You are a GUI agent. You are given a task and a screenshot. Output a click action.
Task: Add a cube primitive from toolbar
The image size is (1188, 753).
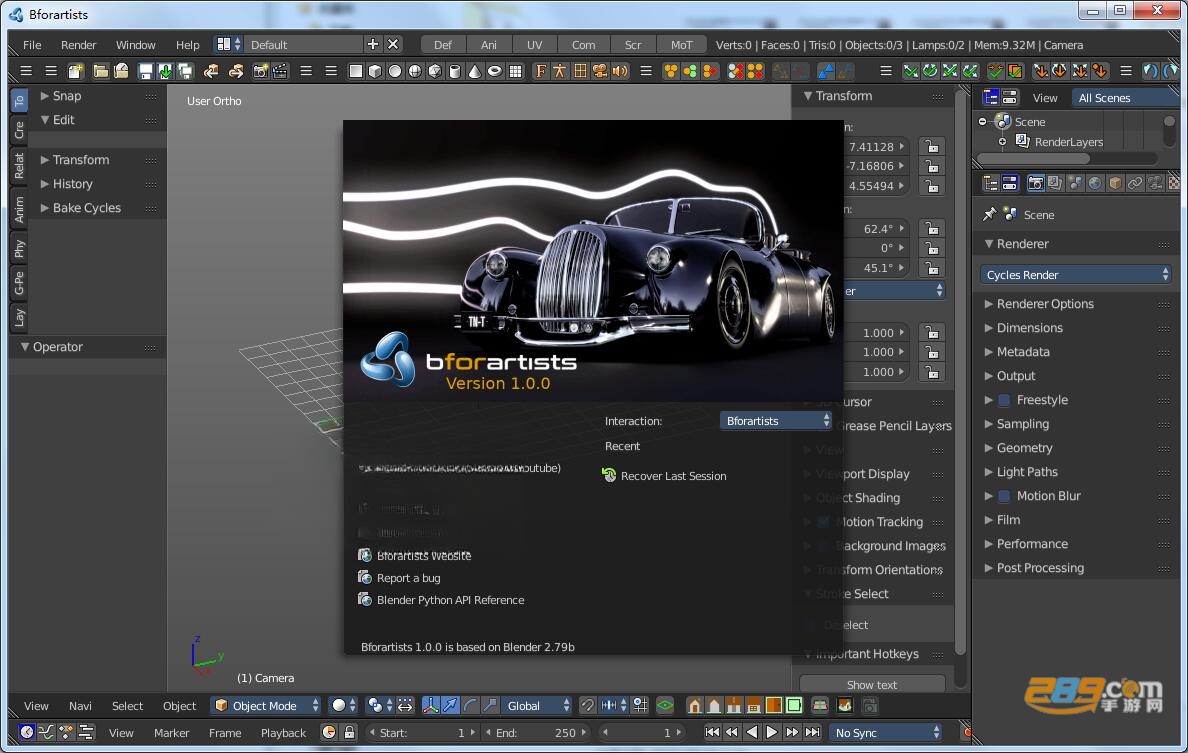pyautogui.click(x=375, y=71)
